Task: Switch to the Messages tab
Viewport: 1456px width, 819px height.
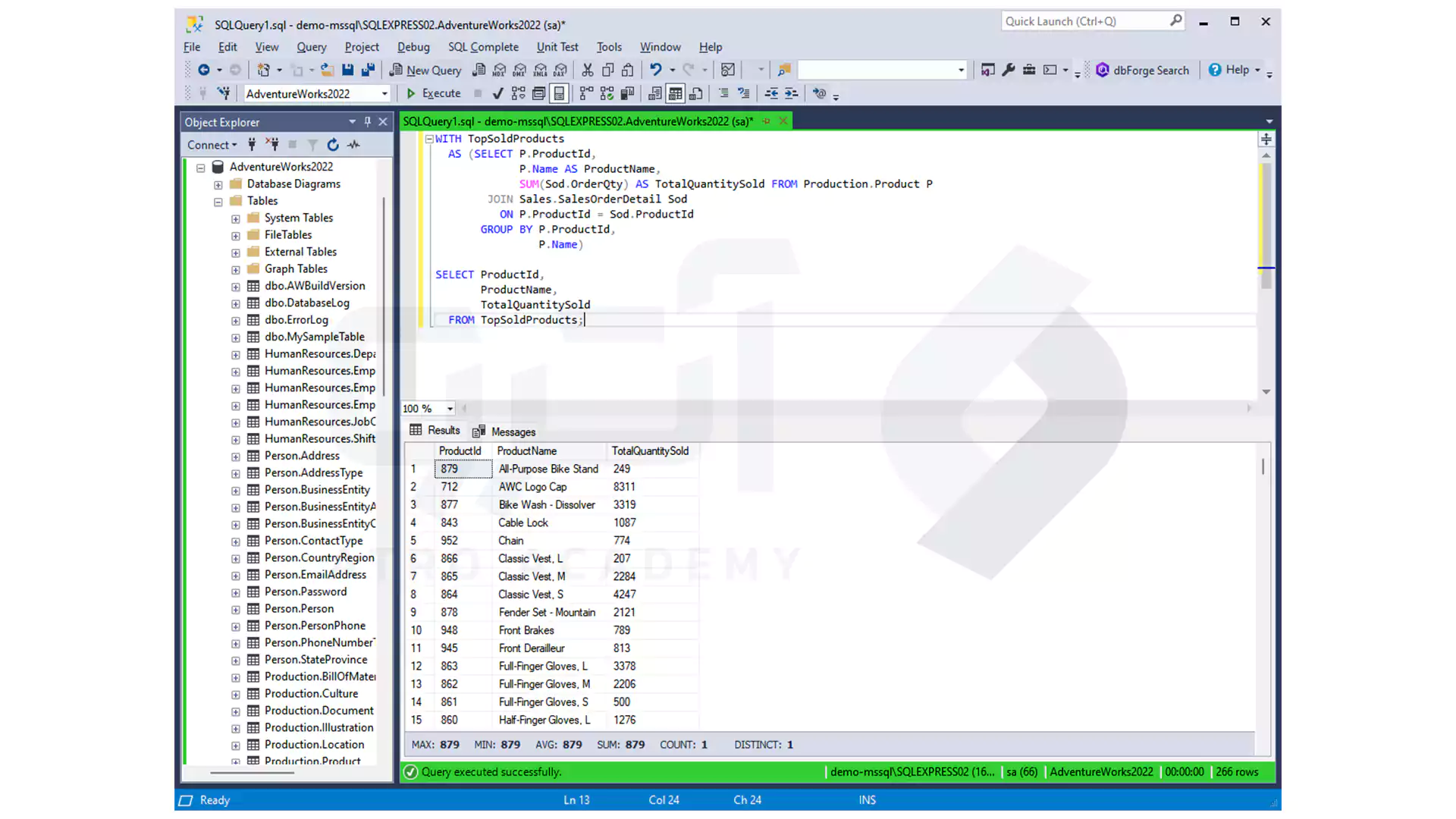Action: pos(504,431)
